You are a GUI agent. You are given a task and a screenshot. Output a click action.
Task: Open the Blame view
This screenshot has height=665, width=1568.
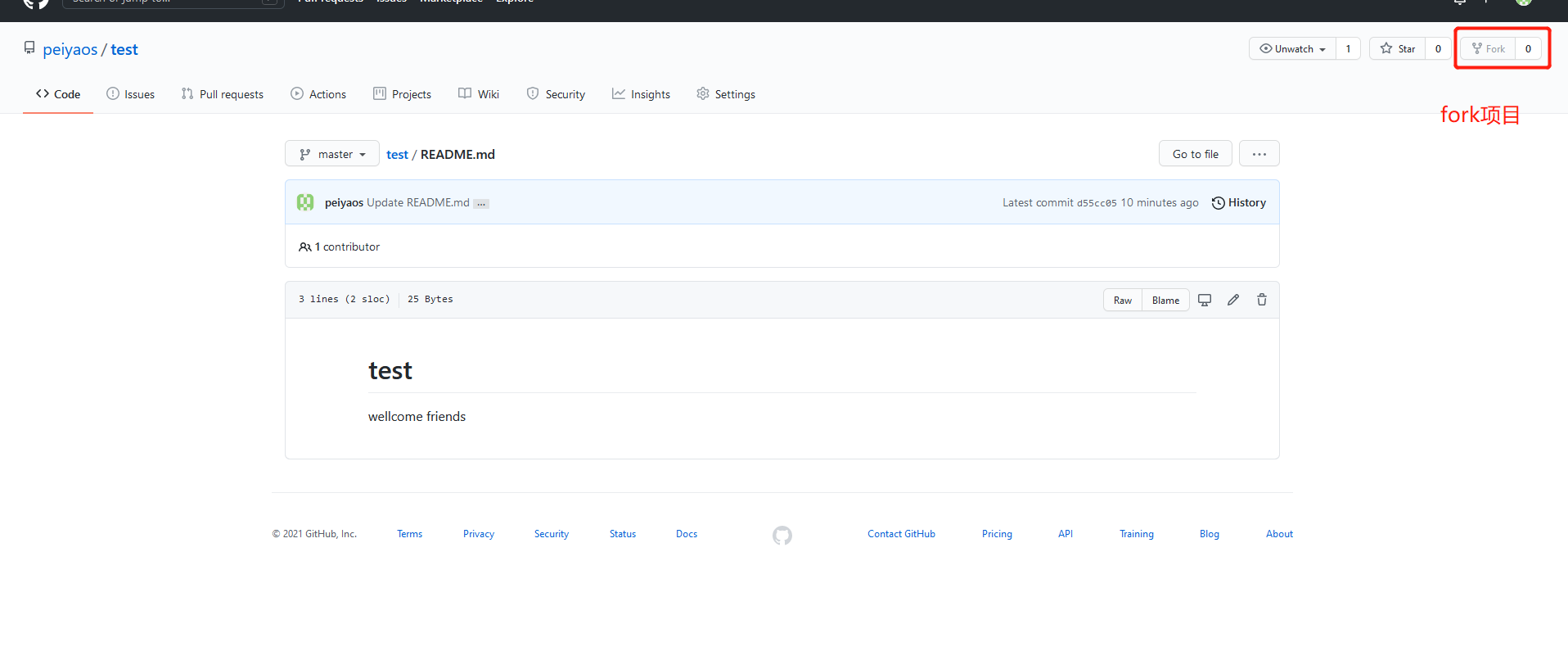(1165, 300)
